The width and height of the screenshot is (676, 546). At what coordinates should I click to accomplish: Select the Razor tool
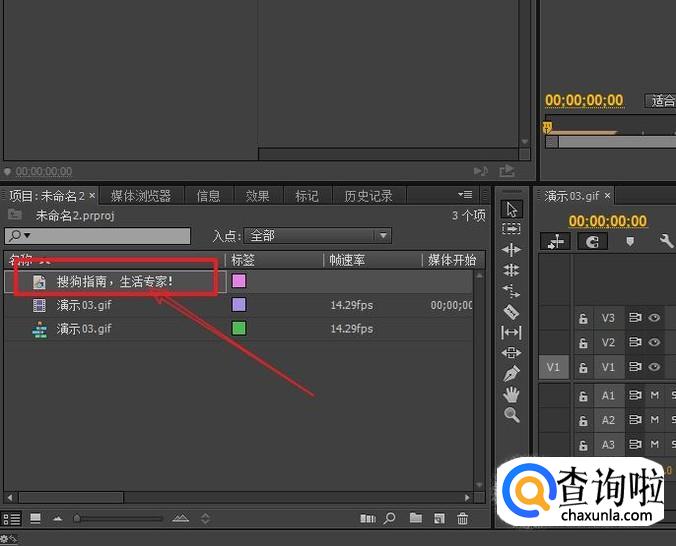[511, 312]
